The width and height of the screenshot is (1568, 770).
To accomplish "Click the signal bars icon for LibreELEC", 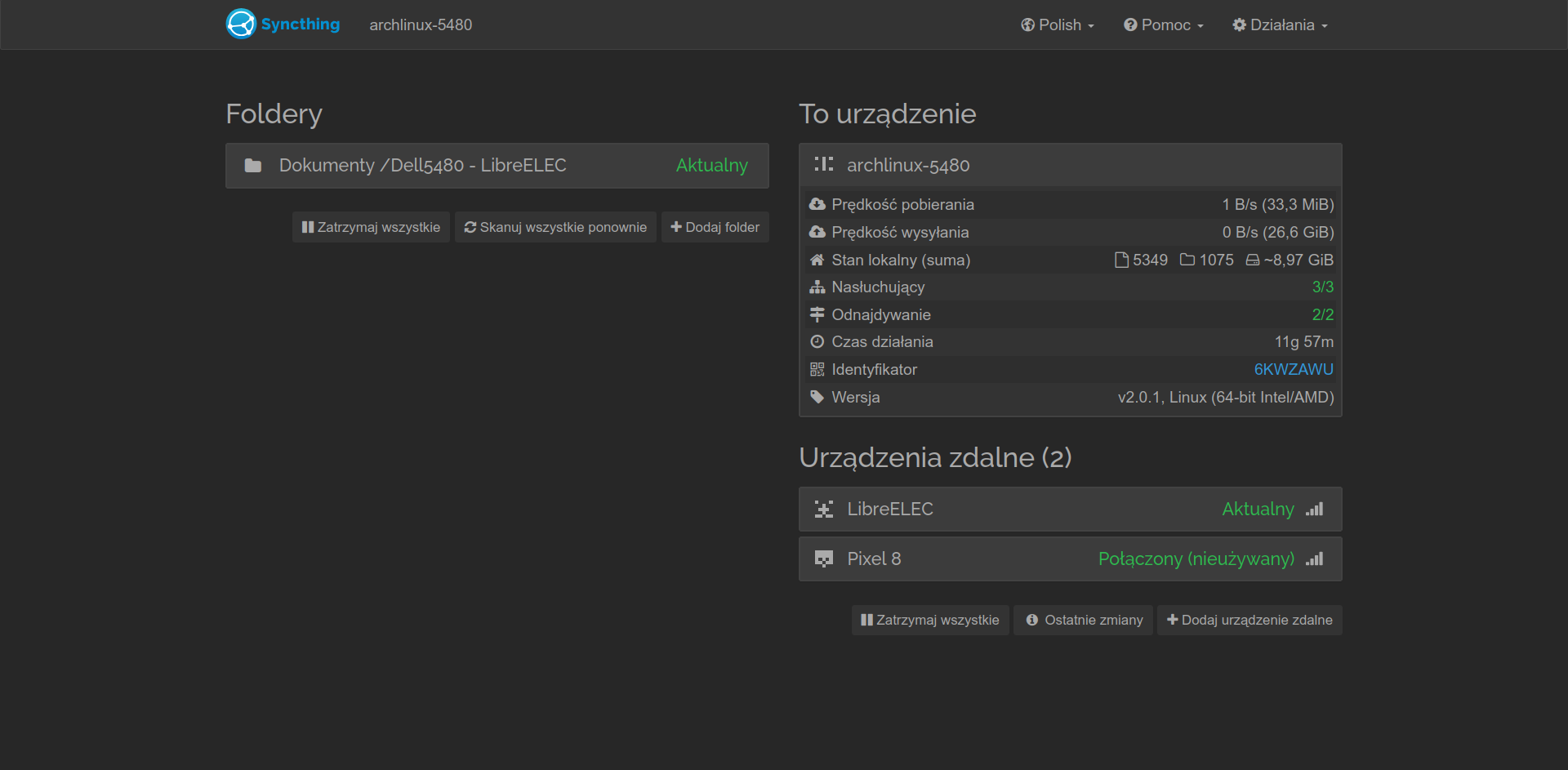I will tap(1314, 510).
